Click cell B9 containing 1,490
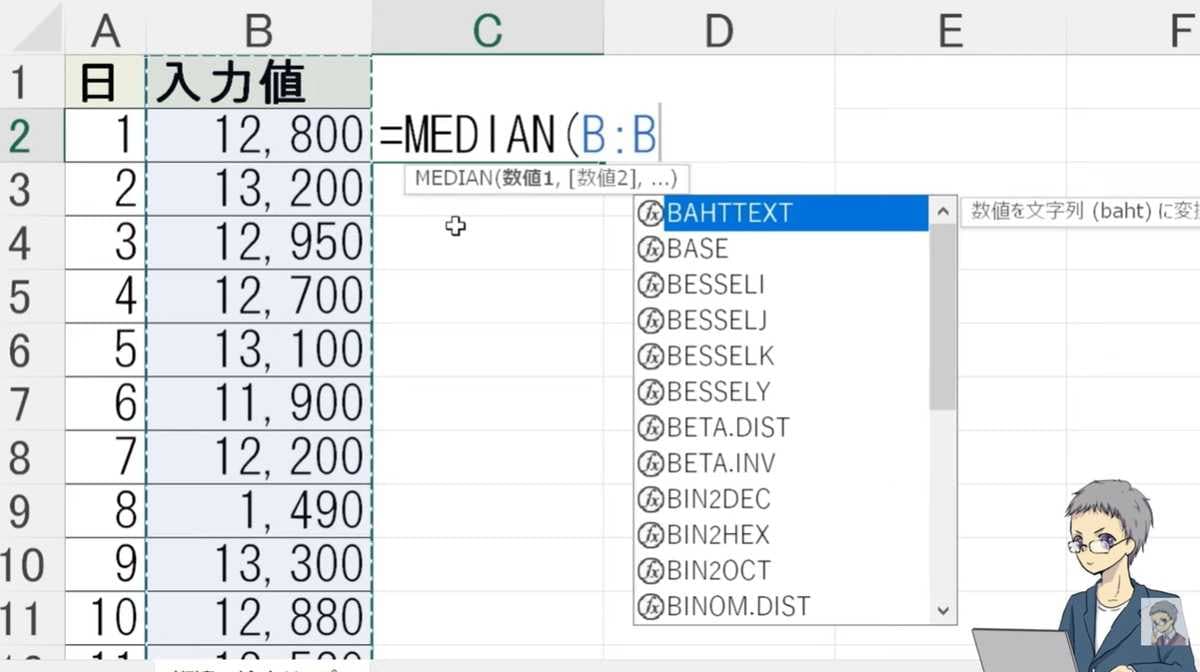 [258, 510]
